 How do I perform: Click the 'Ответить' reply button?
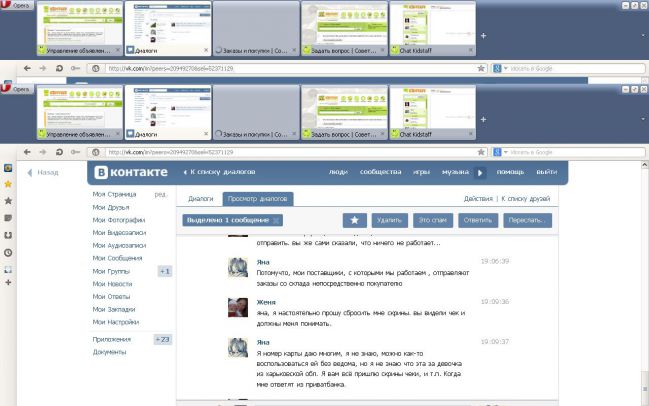coord(479,220)
